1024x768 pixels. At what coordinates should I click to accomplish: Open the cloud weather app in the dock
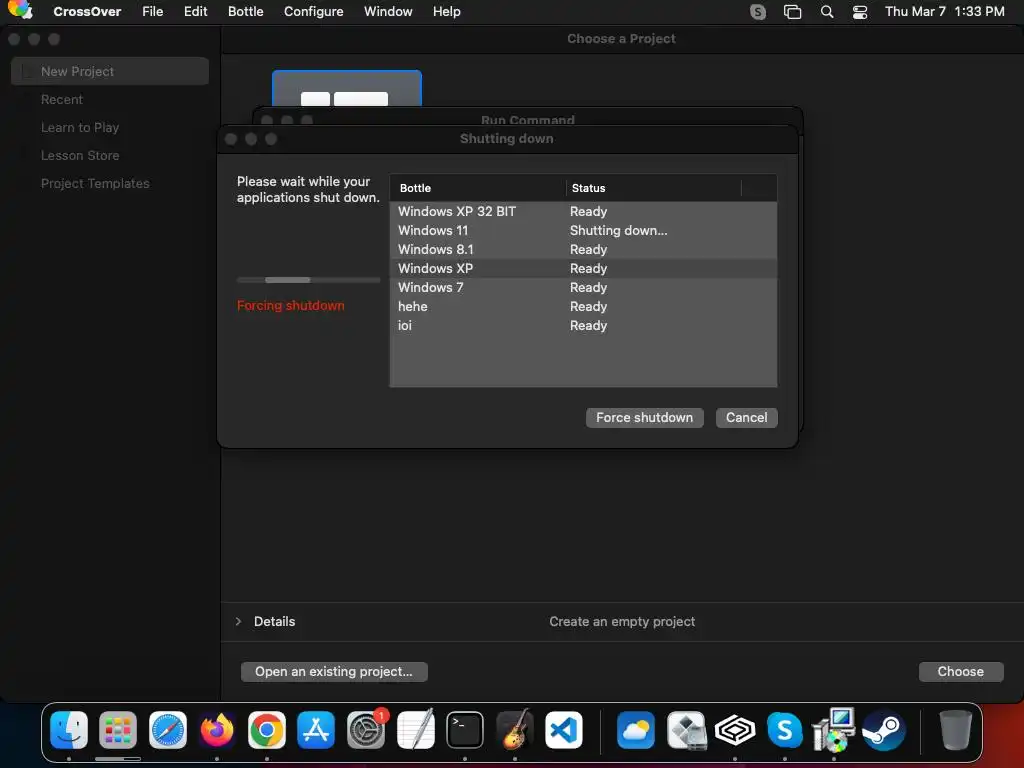click(635, 729)
